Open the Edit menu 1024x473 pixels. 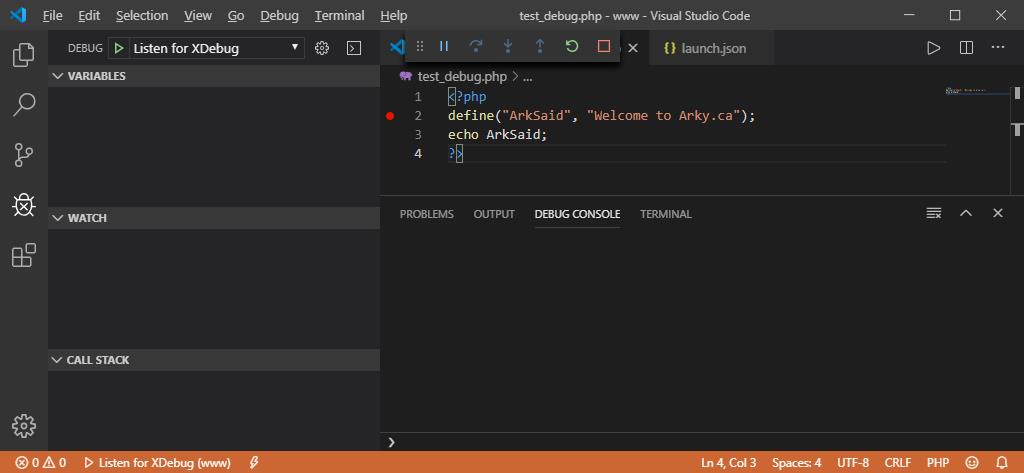(89, 15)
